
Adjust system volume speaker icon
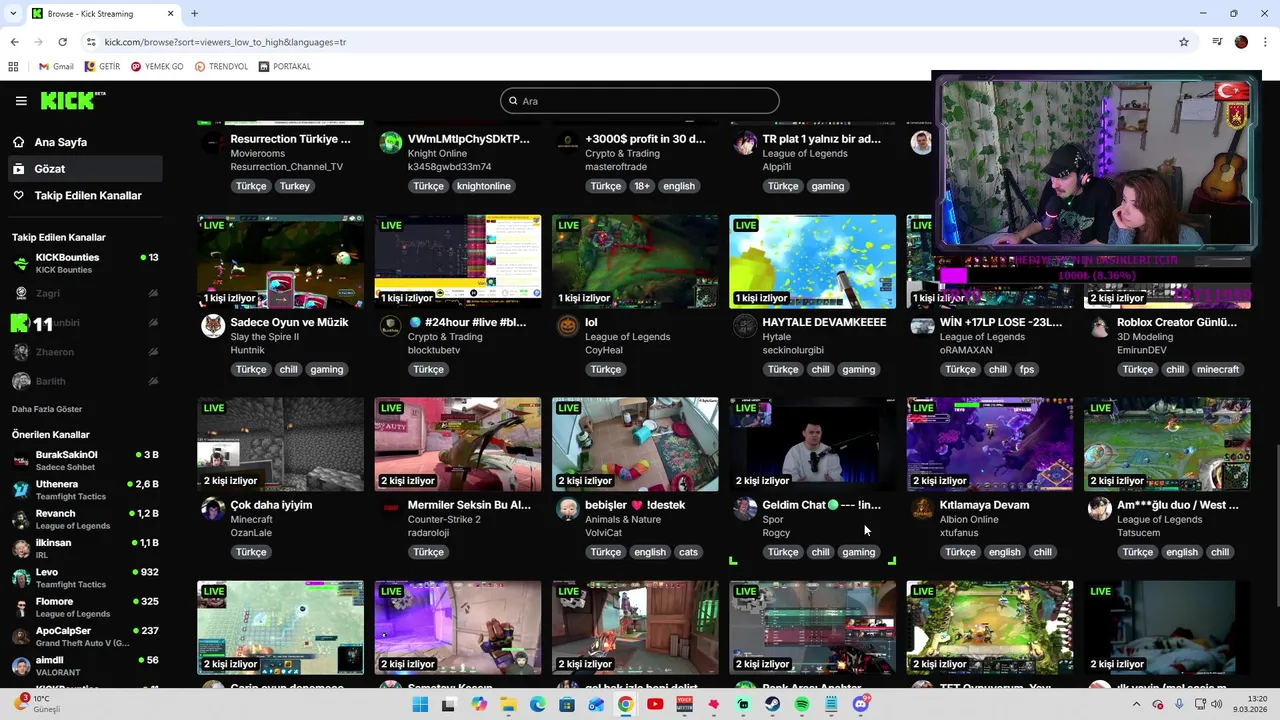(1217, 704)
